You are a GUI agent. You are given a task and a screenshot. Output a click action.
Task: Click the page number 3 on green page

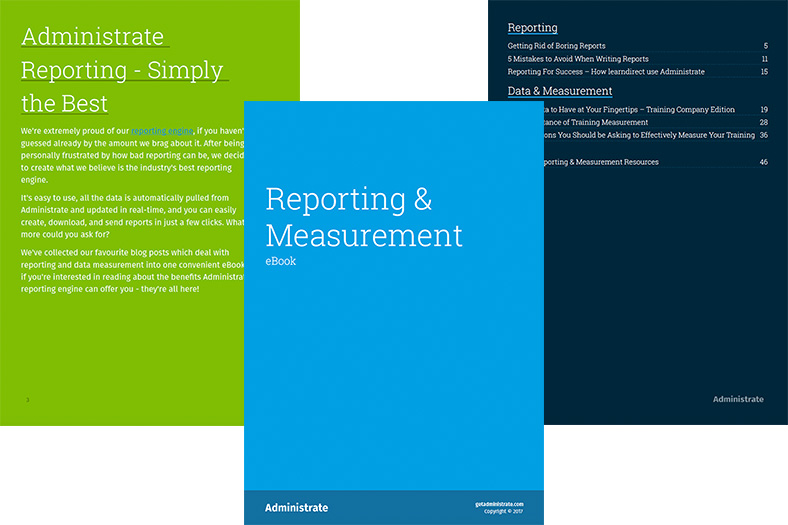(28, 400)
